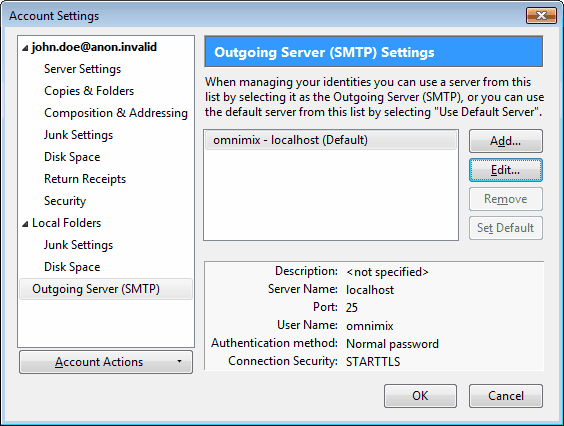Open Junk Settings under john.doe account

(78, 135)
